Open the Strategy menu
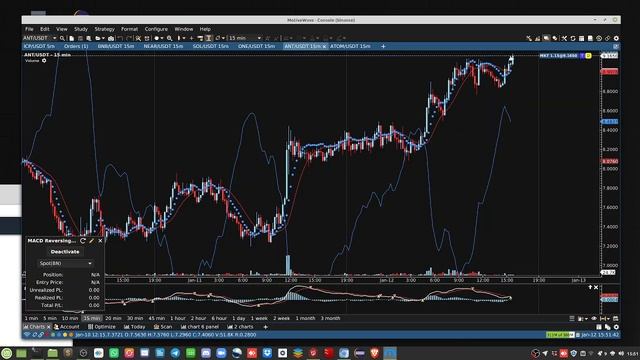 (x=104, y=29)
